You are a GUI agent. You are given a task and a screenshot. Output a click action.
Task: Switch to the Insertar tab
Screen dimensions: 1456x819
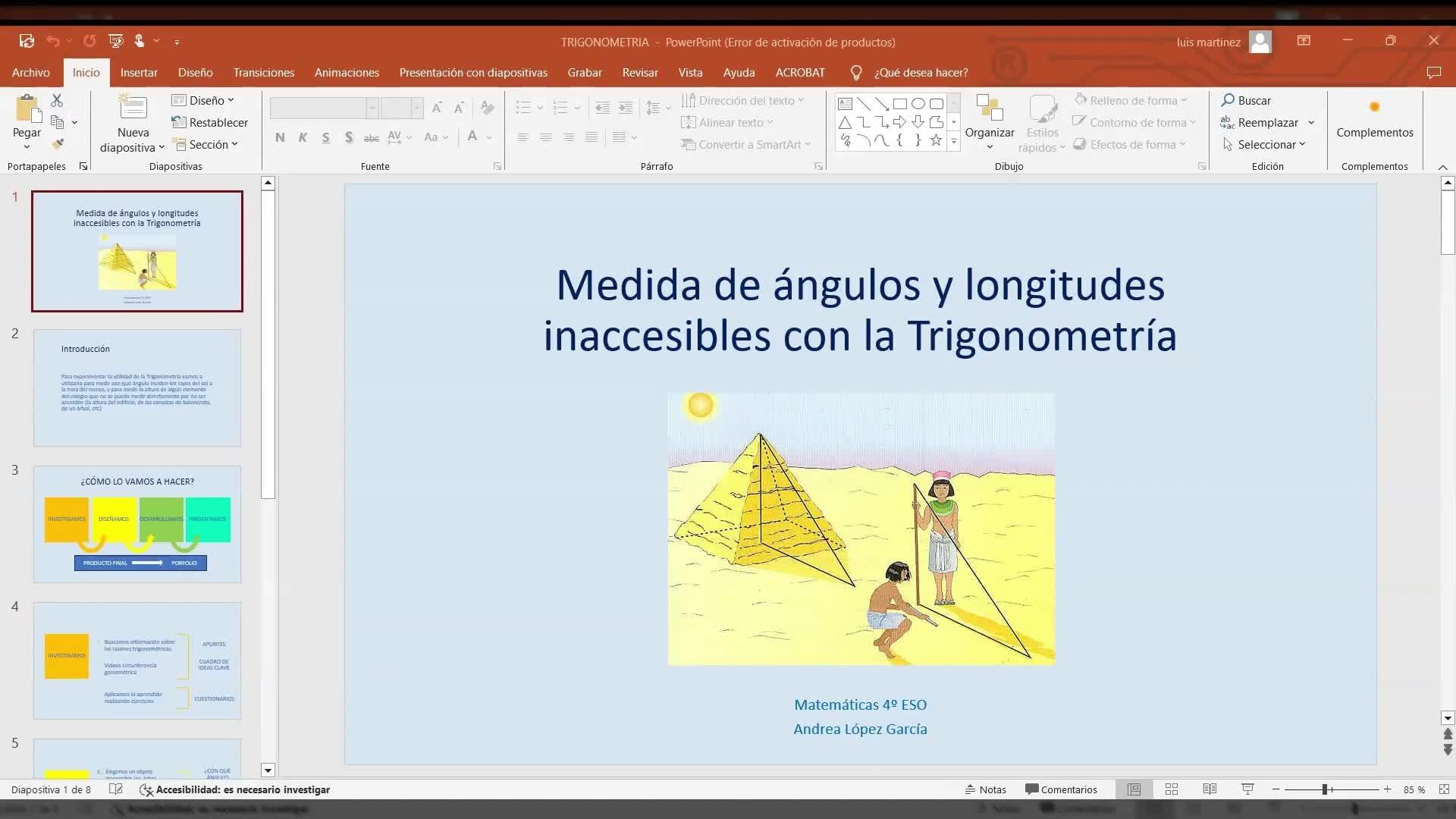139,73
